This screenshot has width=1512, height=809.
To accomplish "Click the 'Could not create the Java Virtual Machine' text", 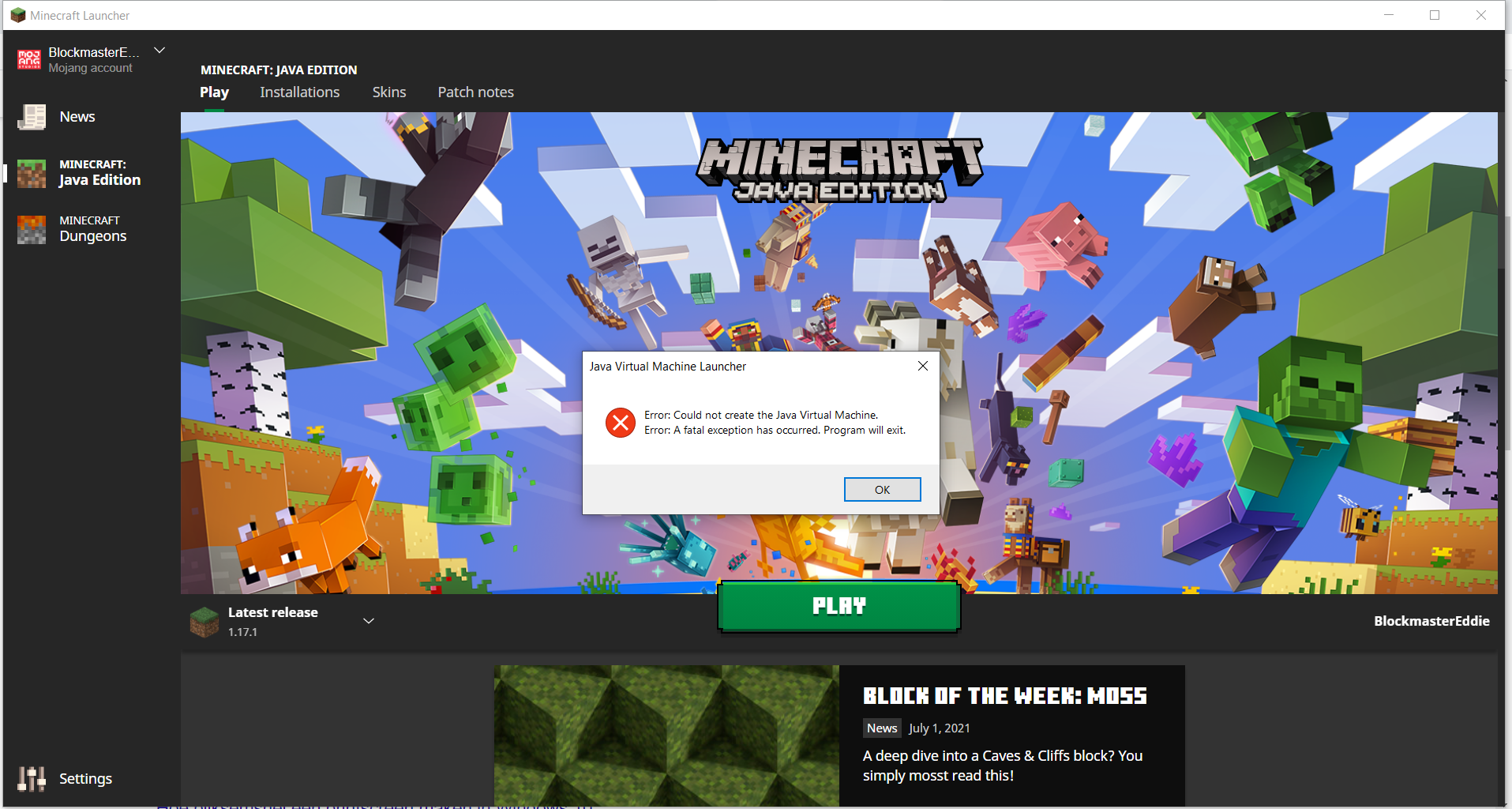I will point(761,415).
